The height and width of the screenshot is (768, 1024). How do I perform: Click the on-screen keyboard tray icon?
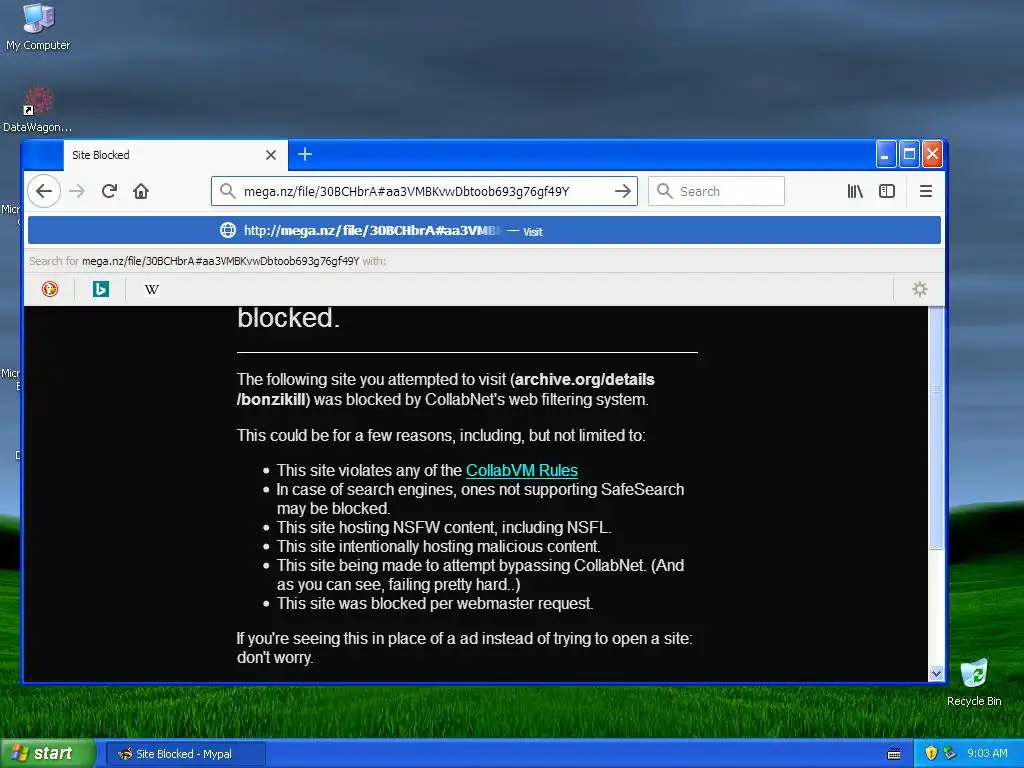(x=894, y=754)
